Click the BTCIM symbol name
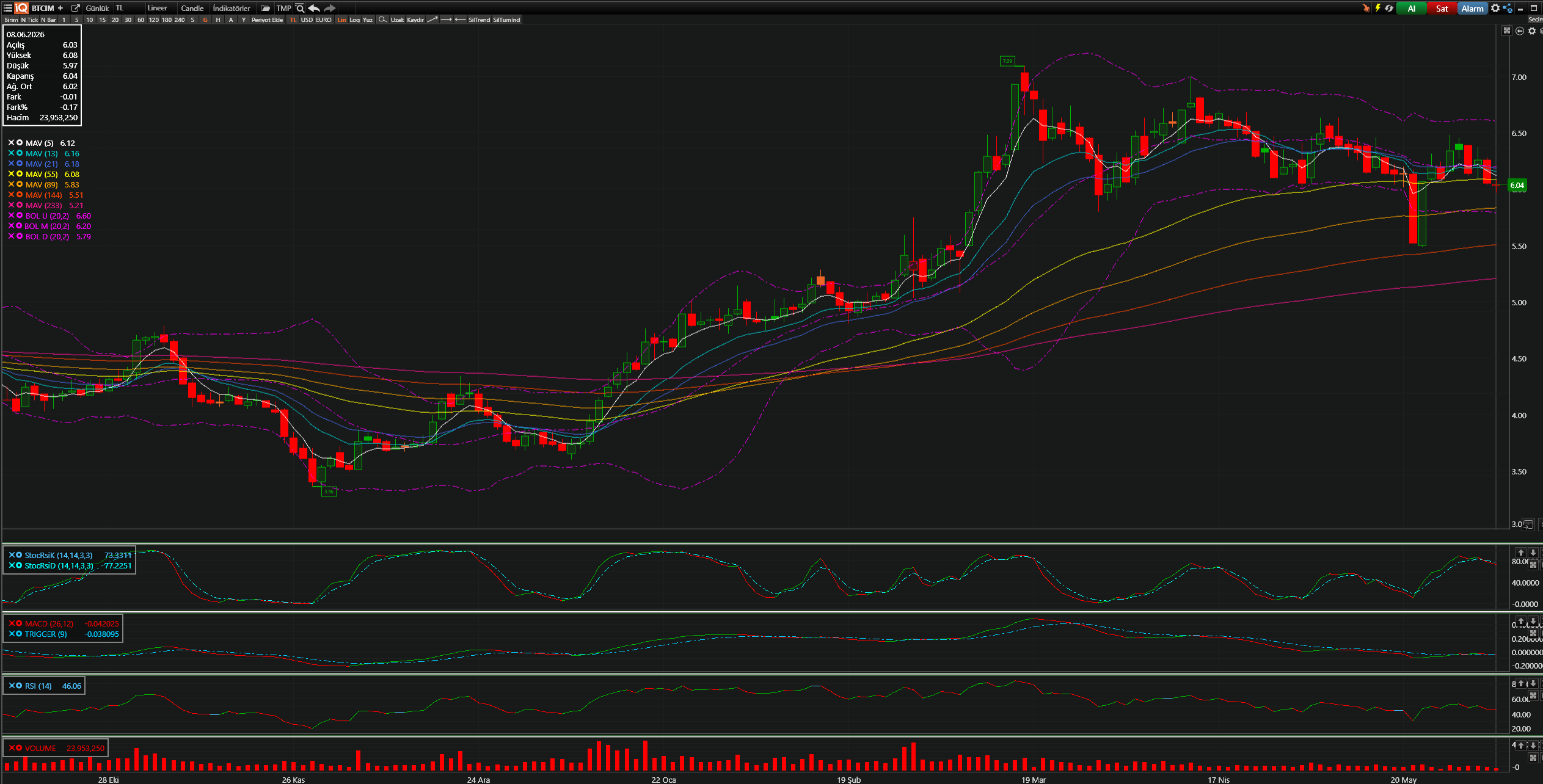This screenshot has height=784, width=1543. (43, 8)
